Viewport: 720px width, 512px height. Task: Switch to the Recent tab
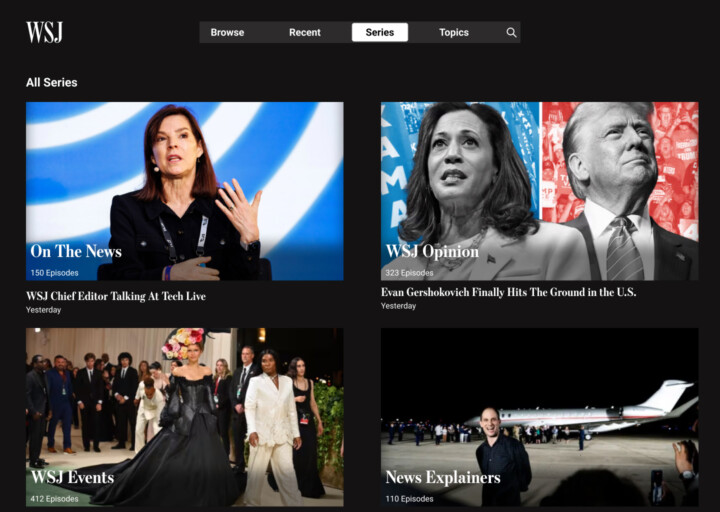click(304, 33)
